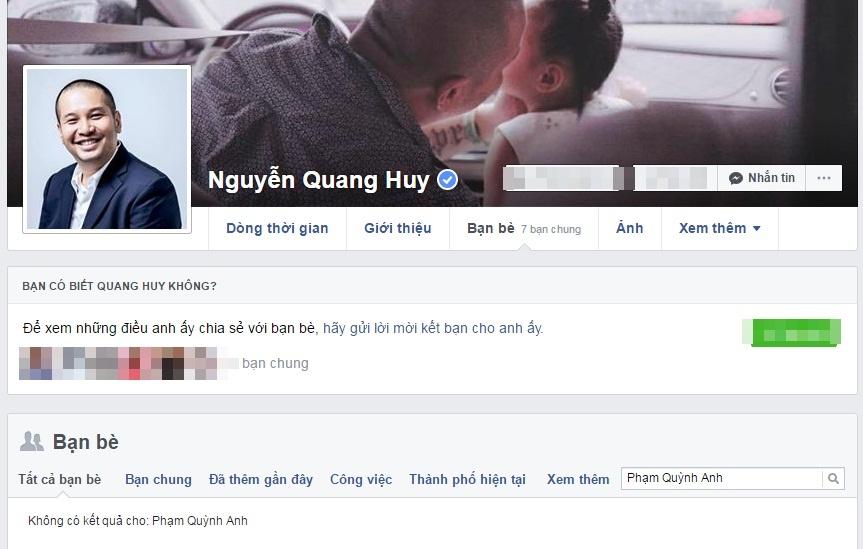Click the Xem thêm dropdown arrow
863x549 pixels.
[x=756, y=229]
